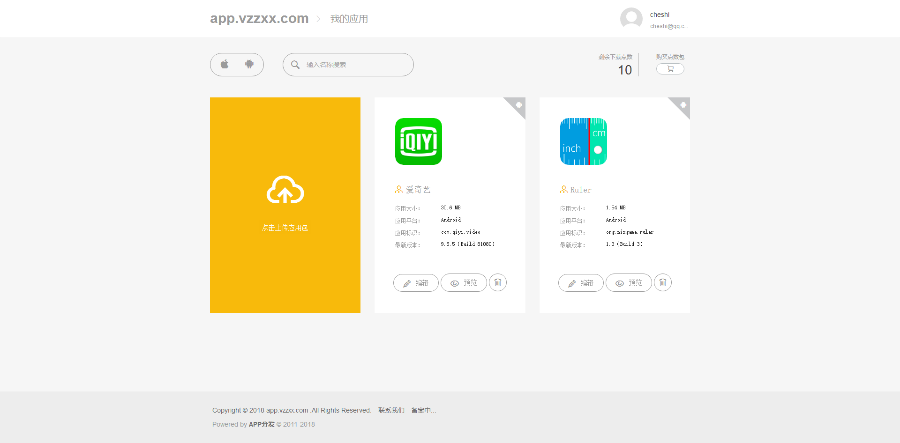
Task: Click the user icon beside 爱奇艺
Action: pos(399,189)
